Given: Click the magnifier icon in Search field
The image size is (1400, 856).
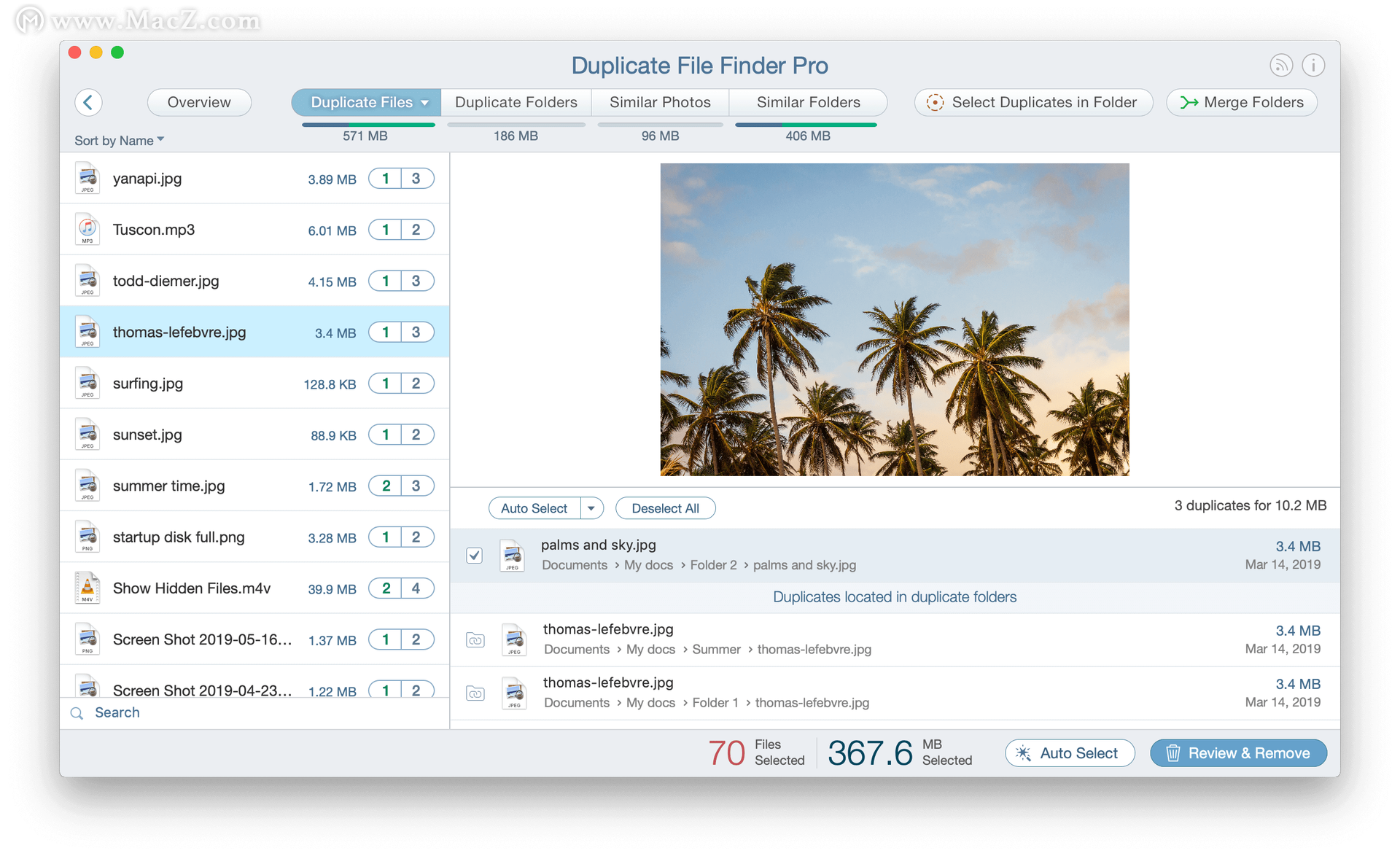Looking at the screenshot, I should click(x=77, y=713).
